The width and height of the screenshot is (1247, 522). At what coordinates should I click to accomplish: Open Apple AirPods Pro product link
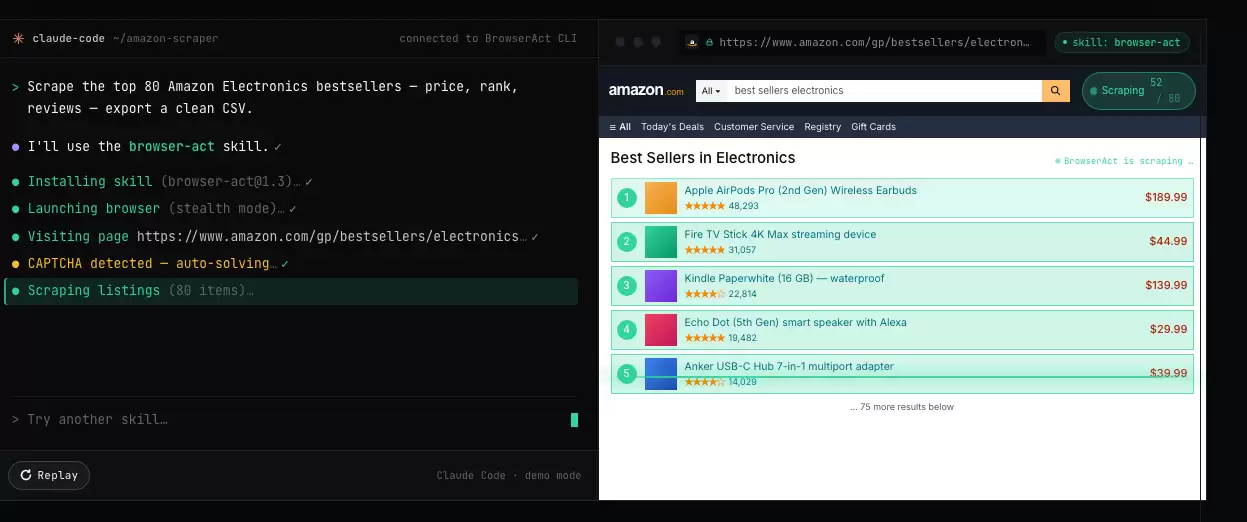pyautogui.click(x=800, y=190)
